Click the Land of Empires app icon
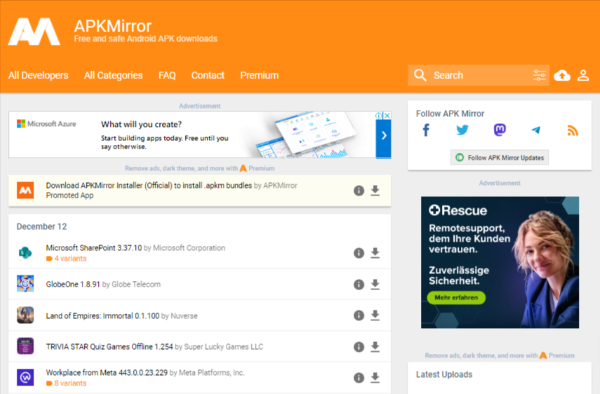This screenshot has width=600, height=394. pos(25,315)
